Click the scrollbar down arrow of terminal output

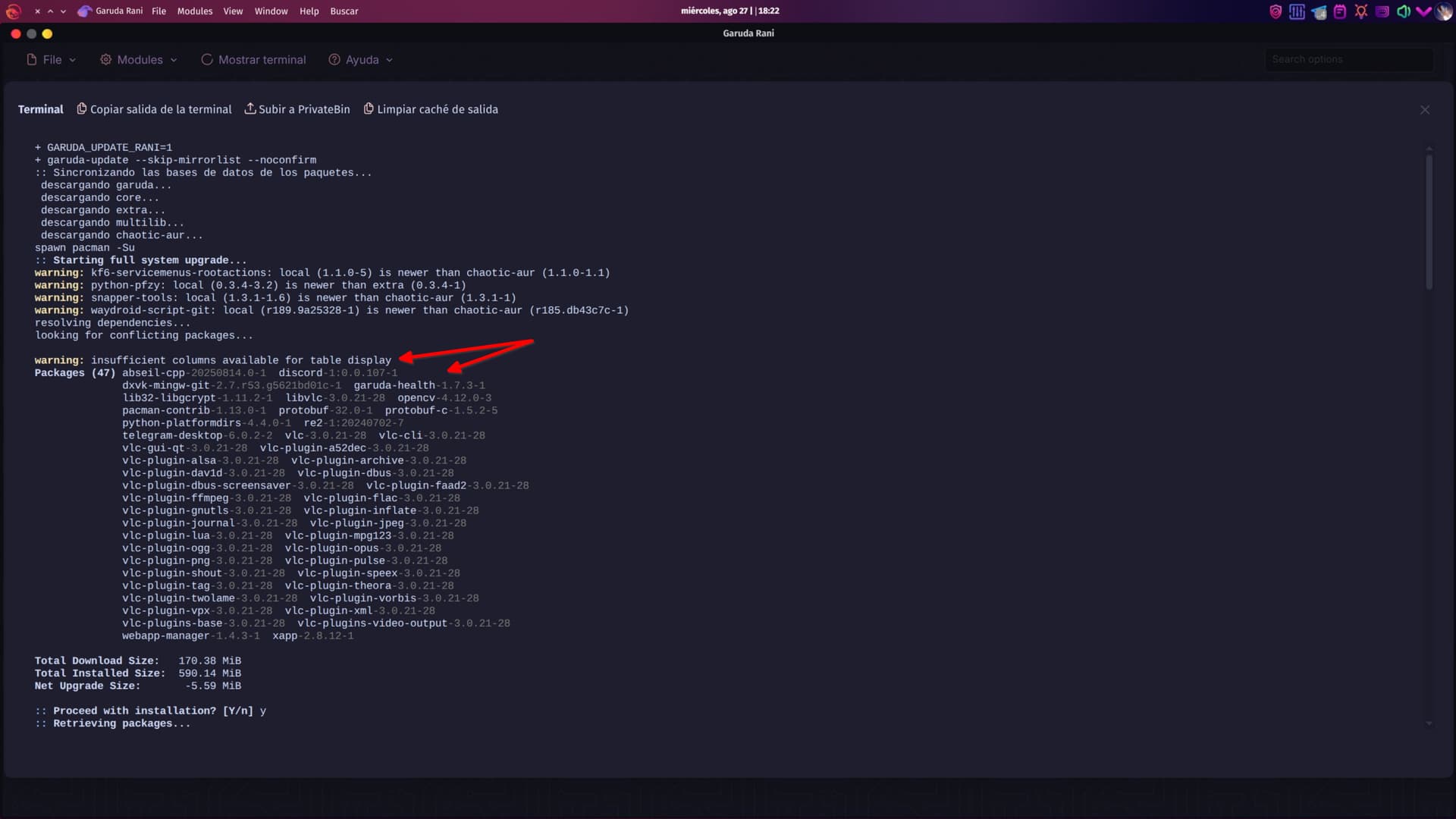(1429, 723)
